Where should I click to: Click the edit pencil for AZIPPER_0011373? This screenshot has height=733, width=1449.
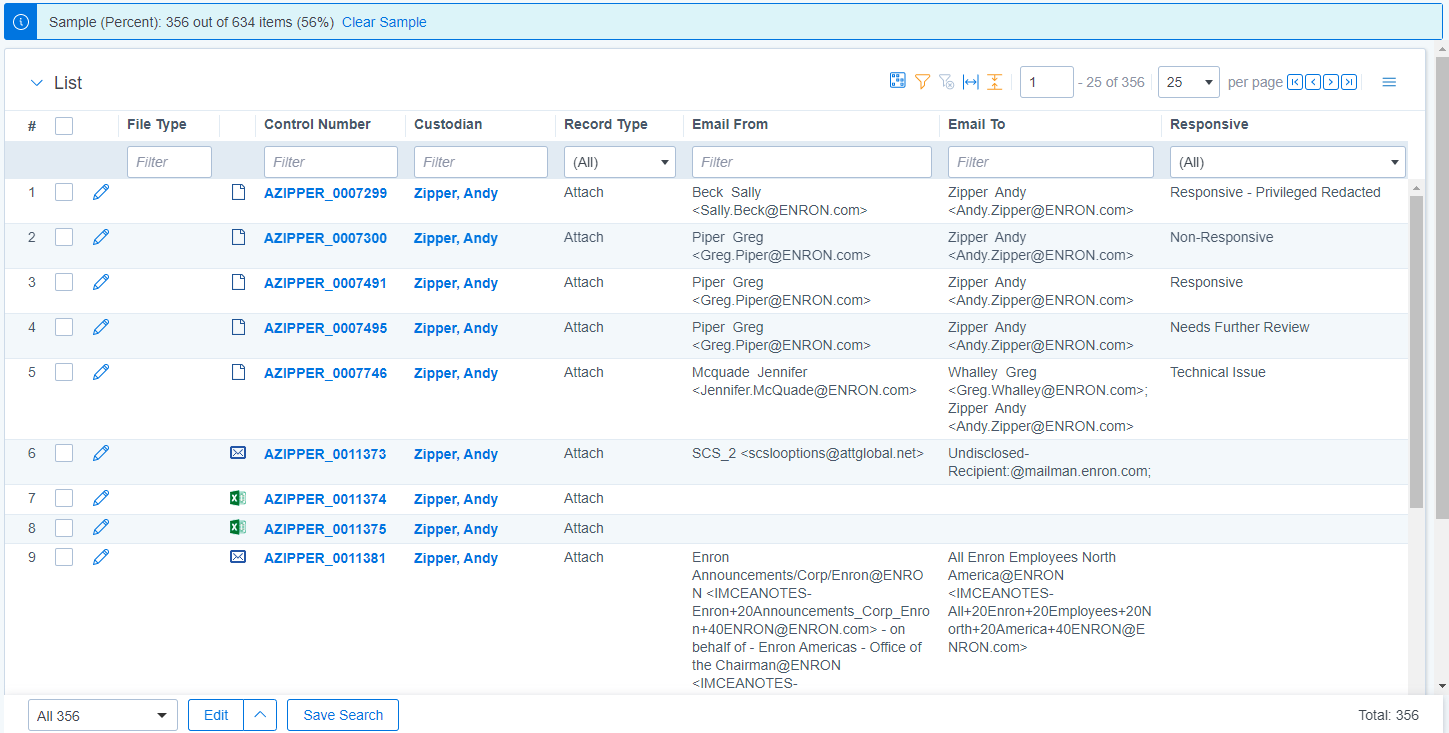click(101, 453)
